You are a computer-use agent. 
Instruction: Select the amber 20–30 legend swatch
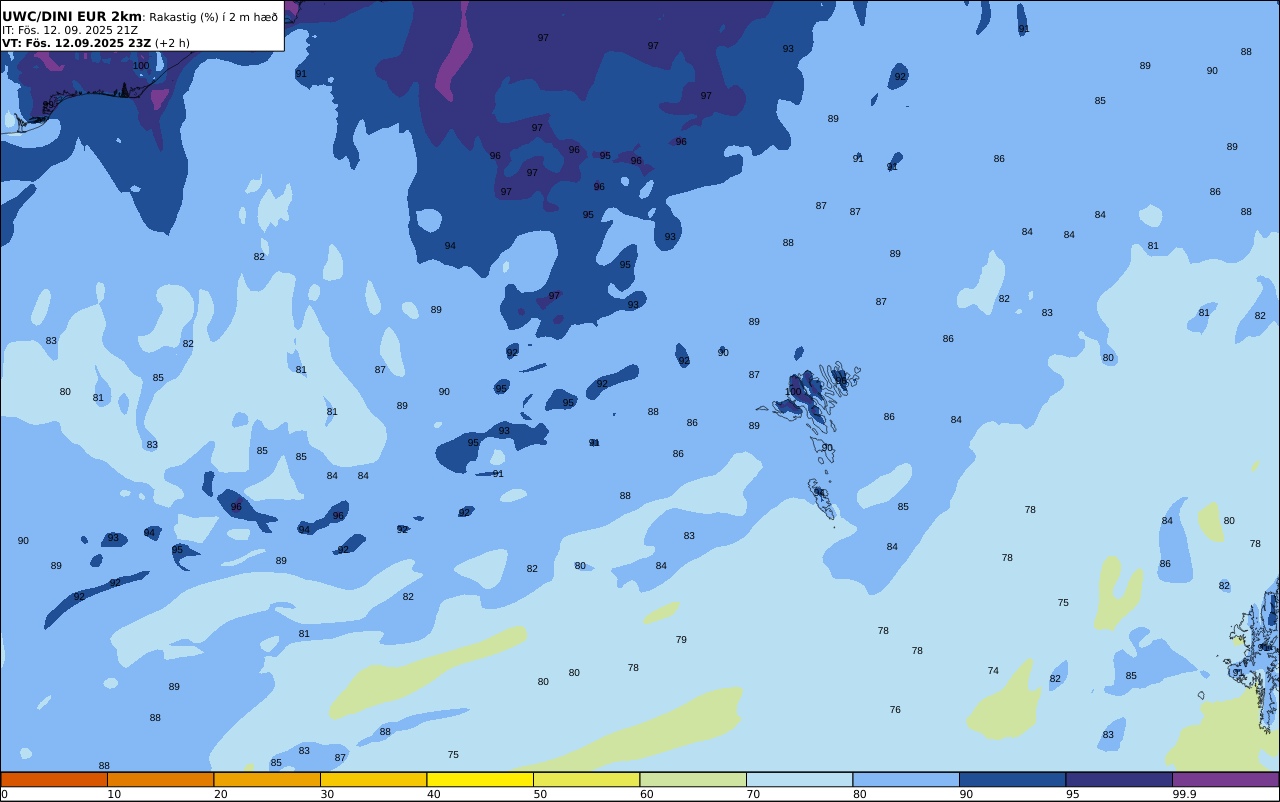[267, 779]
